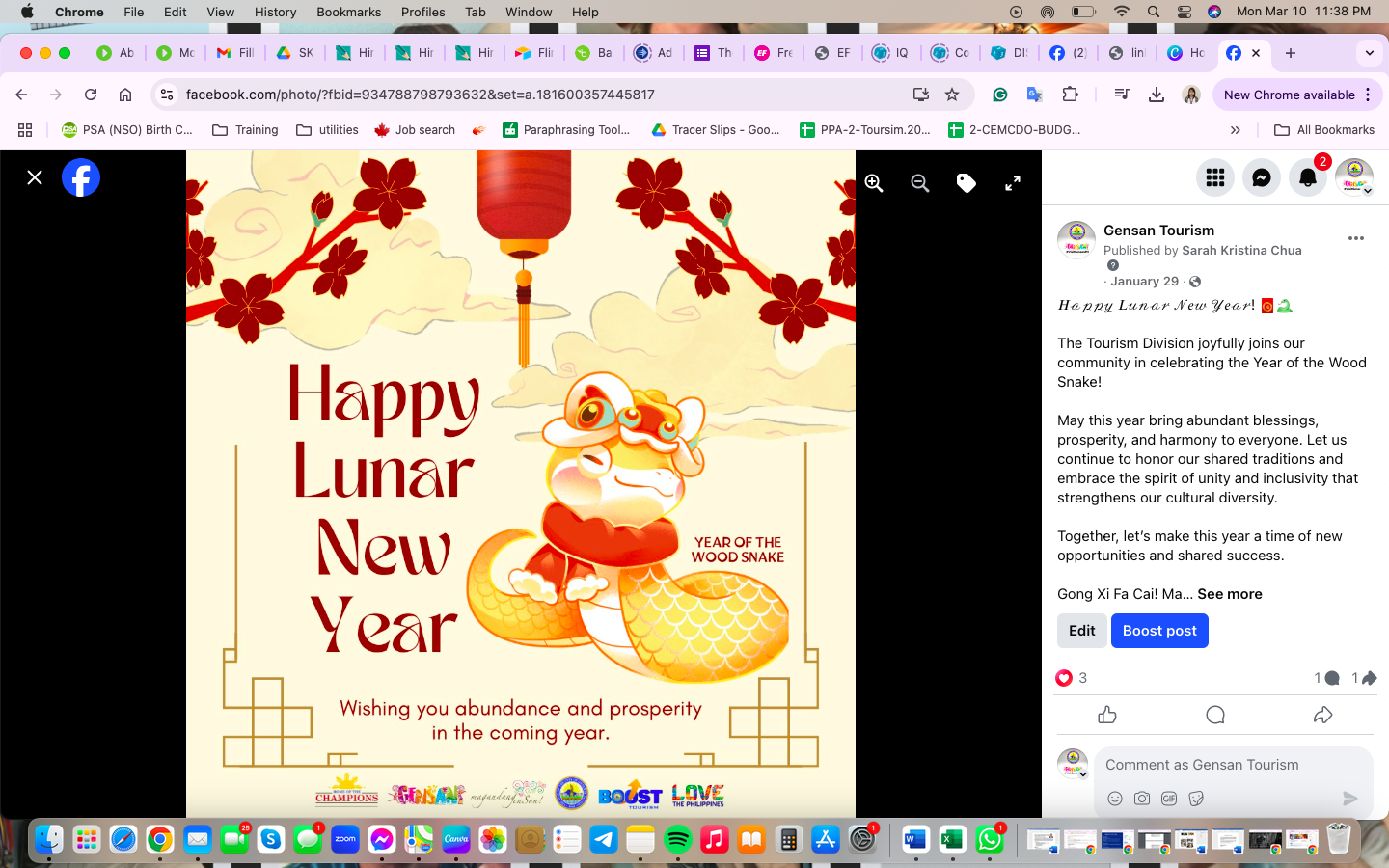Open the Training bookmarks folder
Image resolution: width=1389 pixels, height=868 pixels.
[245, 130]
